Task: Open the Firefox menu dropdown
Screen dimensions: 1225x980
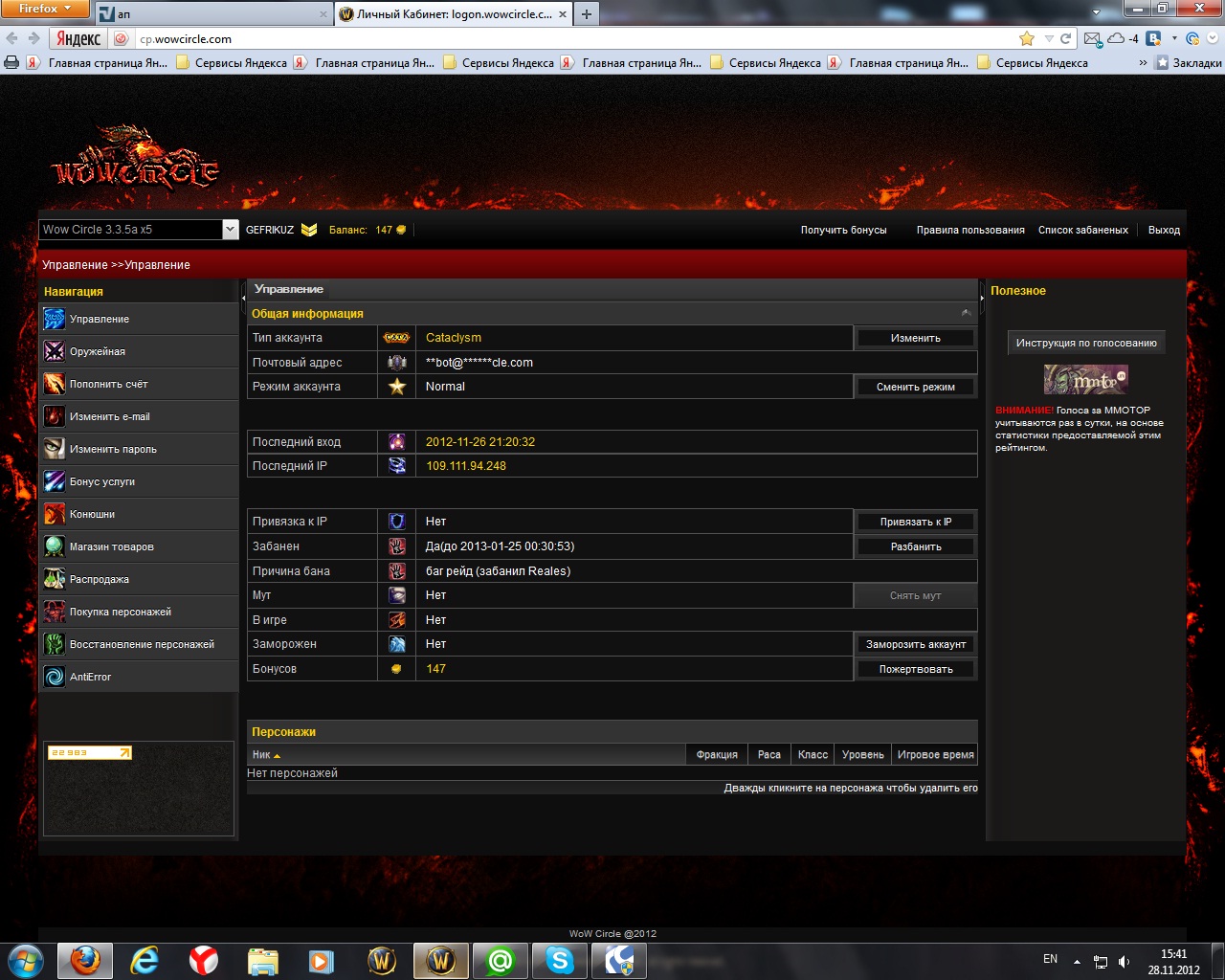Action: tap(45, 9)
